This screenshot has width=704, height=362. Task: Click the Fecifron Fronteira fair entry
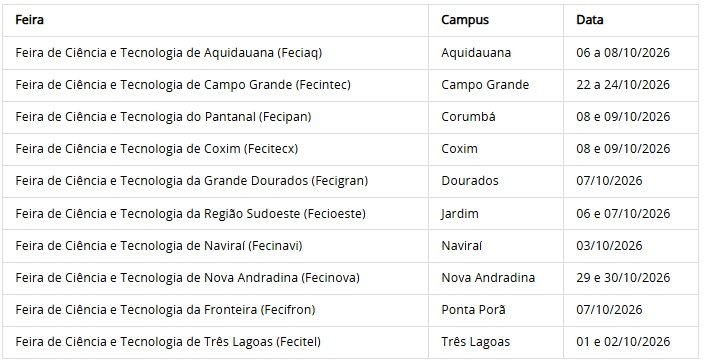pos(165,309)
